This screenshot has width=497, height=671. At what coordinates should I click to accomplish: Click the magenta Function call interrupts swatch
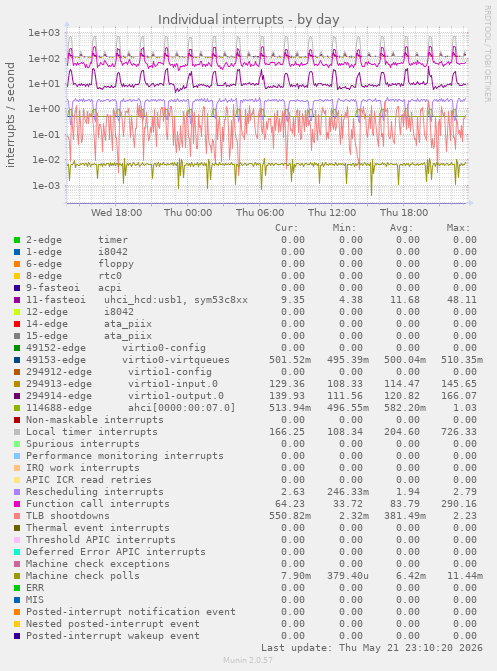pos(17,504)
